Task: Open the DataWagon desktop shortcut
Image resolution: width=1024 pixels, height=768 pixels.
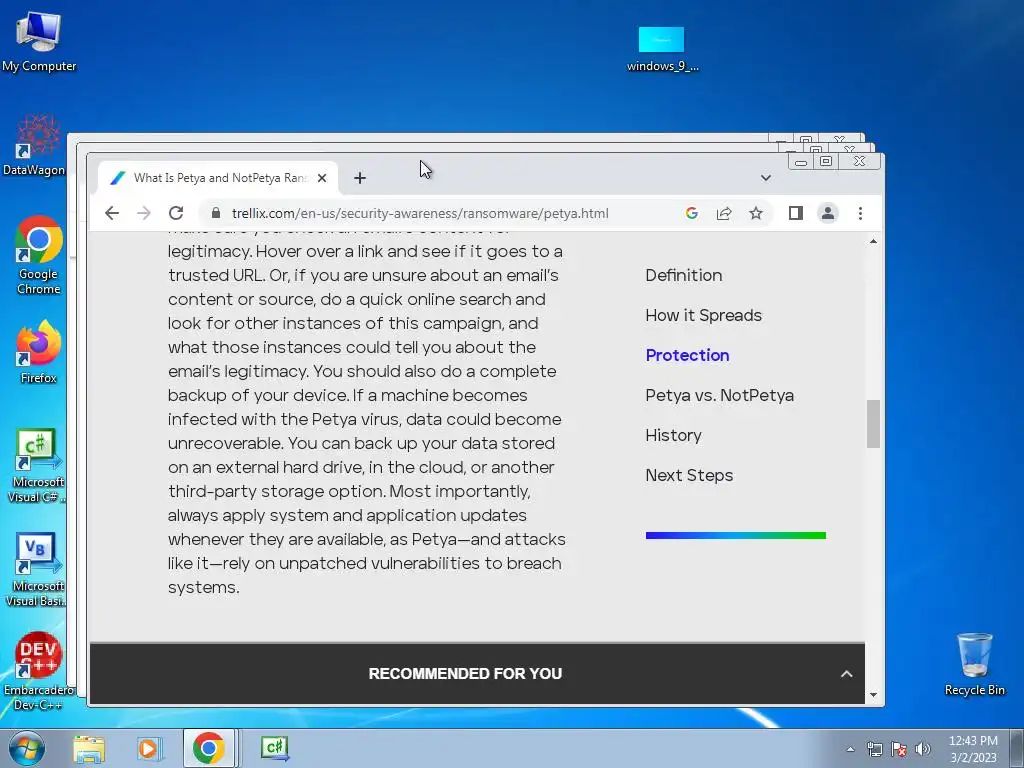Action: coord(34,145)
